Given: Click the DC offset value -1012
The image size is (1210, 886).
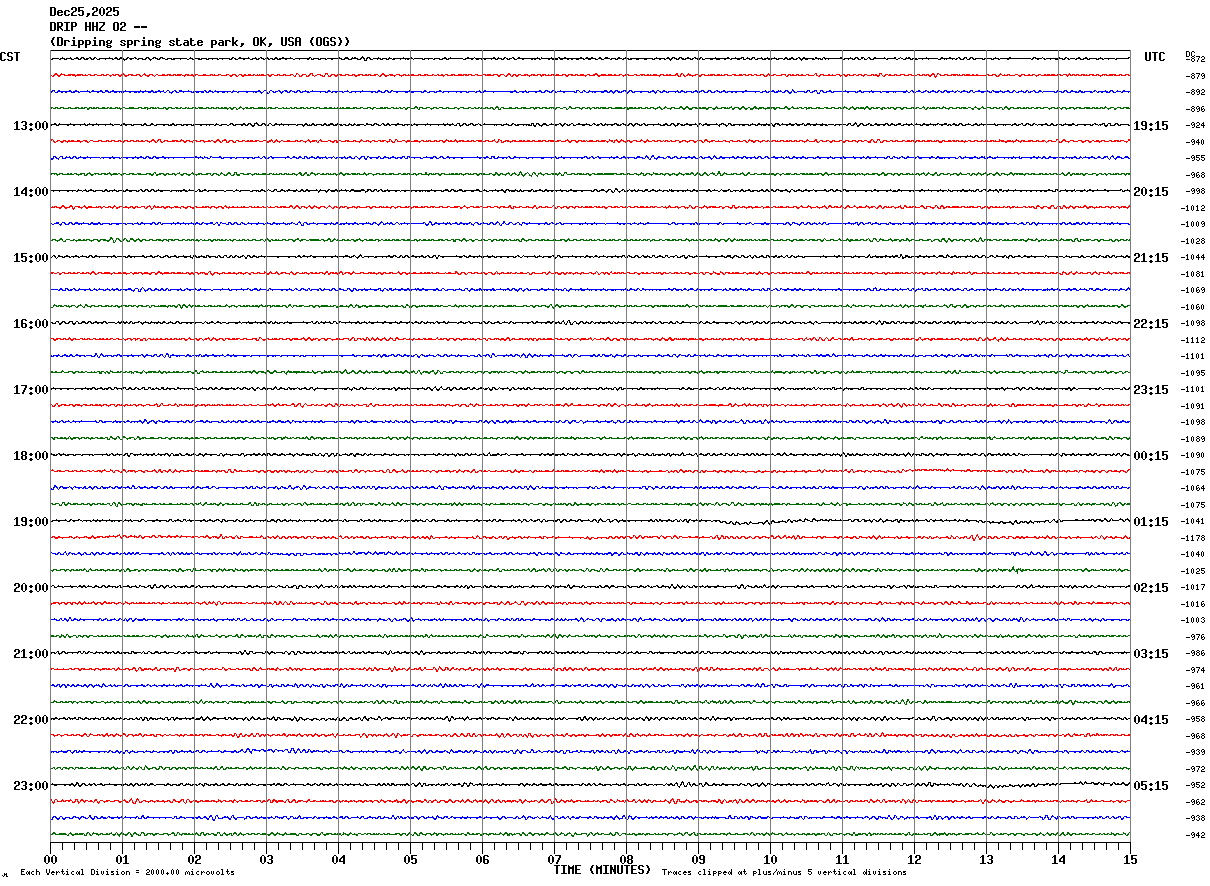Looking at the screenshot, I should coord(1193,208).
